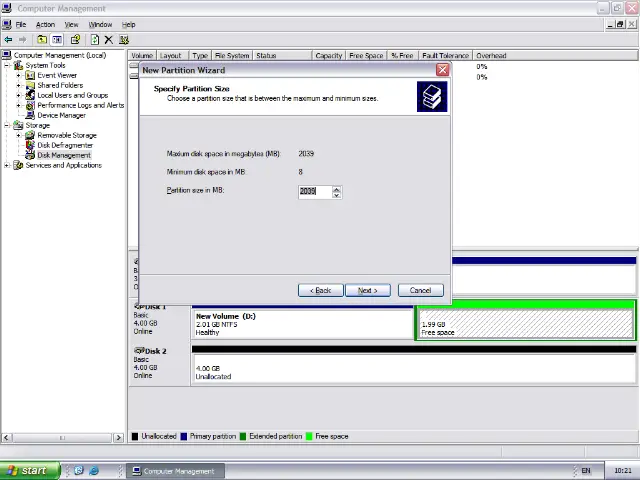Image resolution: width=640 pixels, height=480 pixels.
Task: Go Back in the partition wizard
Action: pyautogui.click(x=320, y=290)
